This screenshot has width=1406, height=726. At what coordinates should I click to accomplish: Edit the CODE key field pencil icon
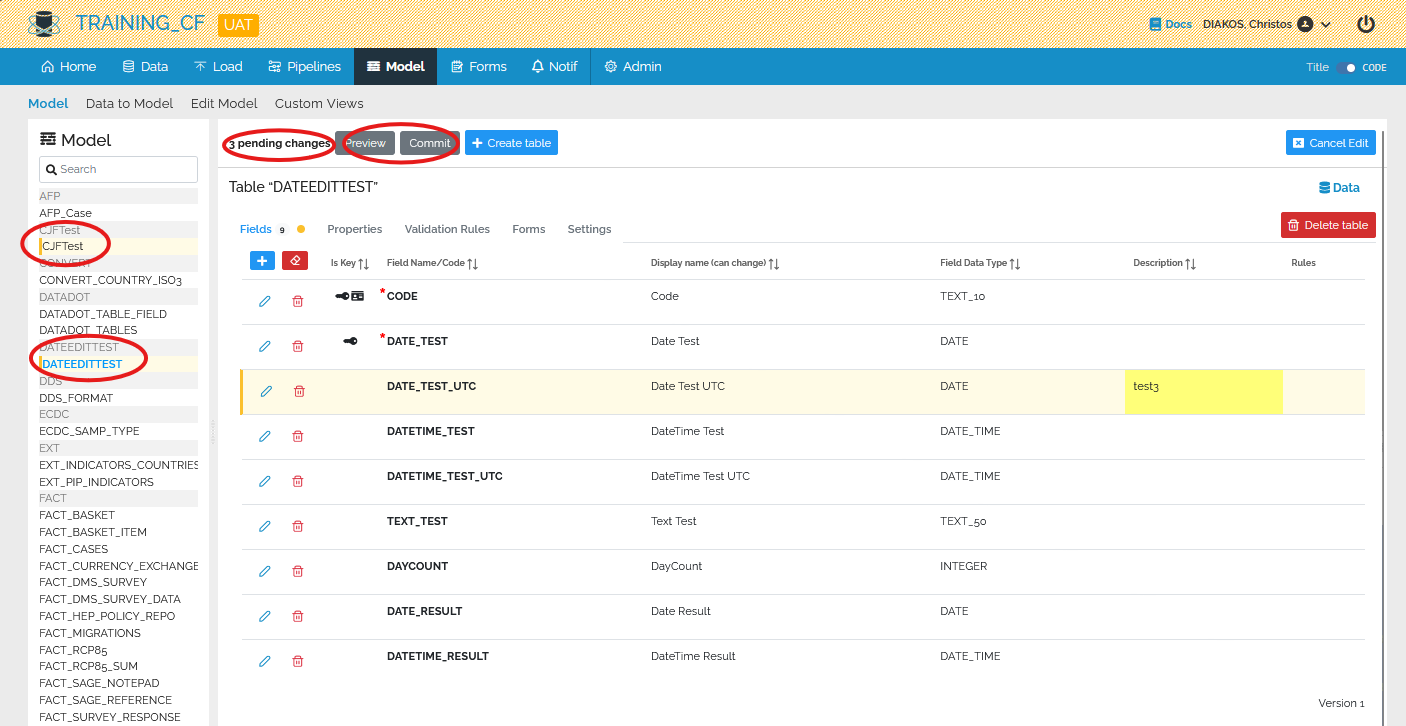pyautogui.click(x=264, y=301)
